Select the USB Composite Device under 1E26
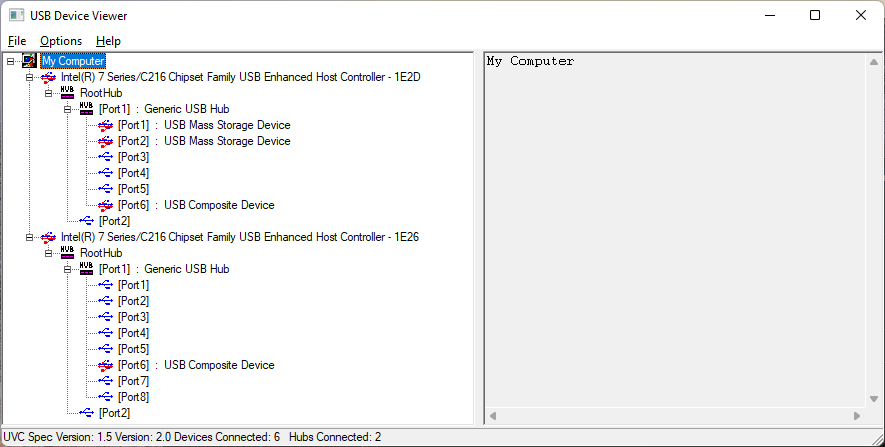The width and height of the screenshot is (885, 447). point(218,365)
